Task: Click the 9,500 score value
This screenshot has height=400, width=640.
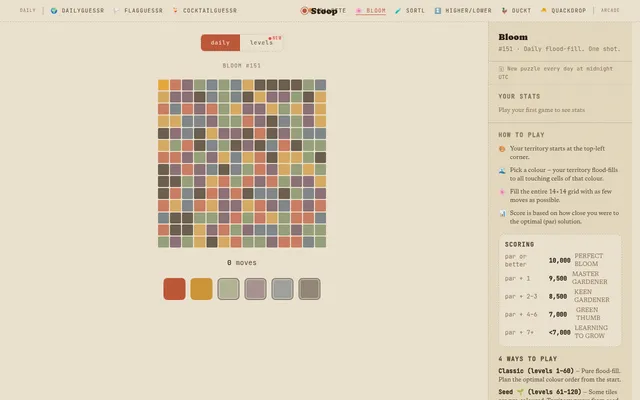Action: pos(558,278)
